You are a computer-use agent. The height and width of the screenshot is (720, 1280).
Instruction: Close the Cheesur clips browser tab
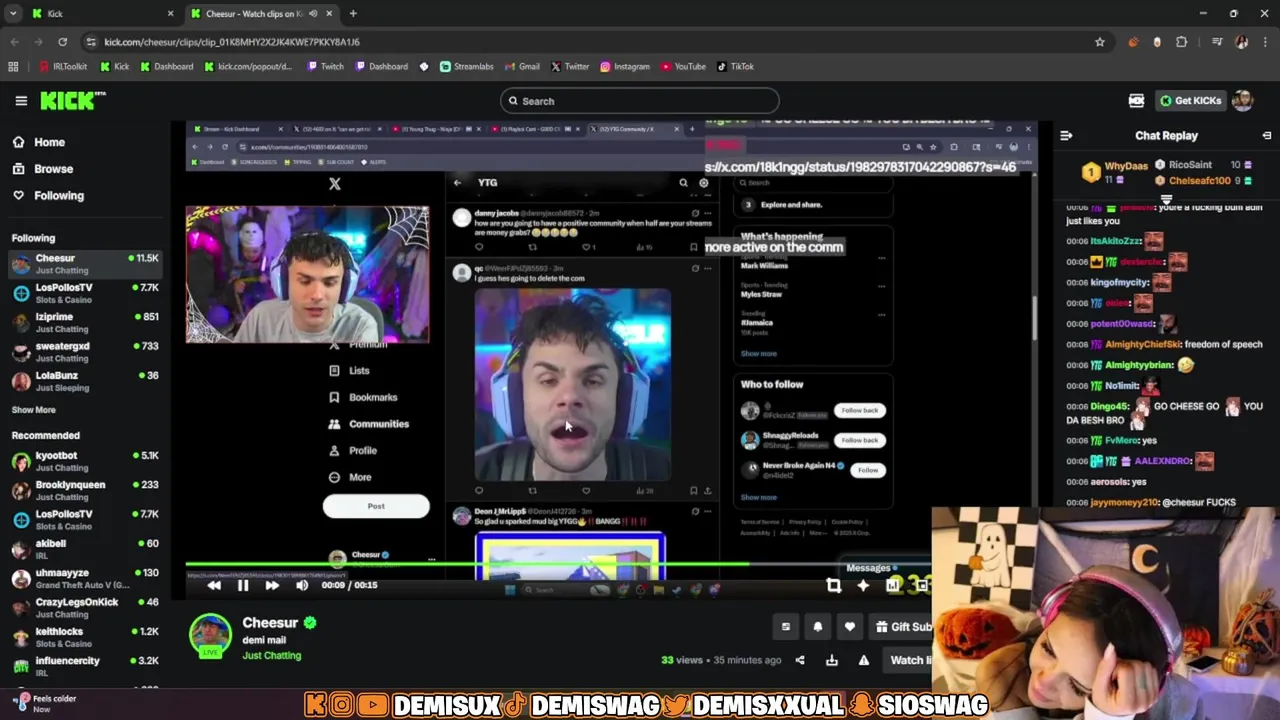pyautogui.click(x=328, y=14)
